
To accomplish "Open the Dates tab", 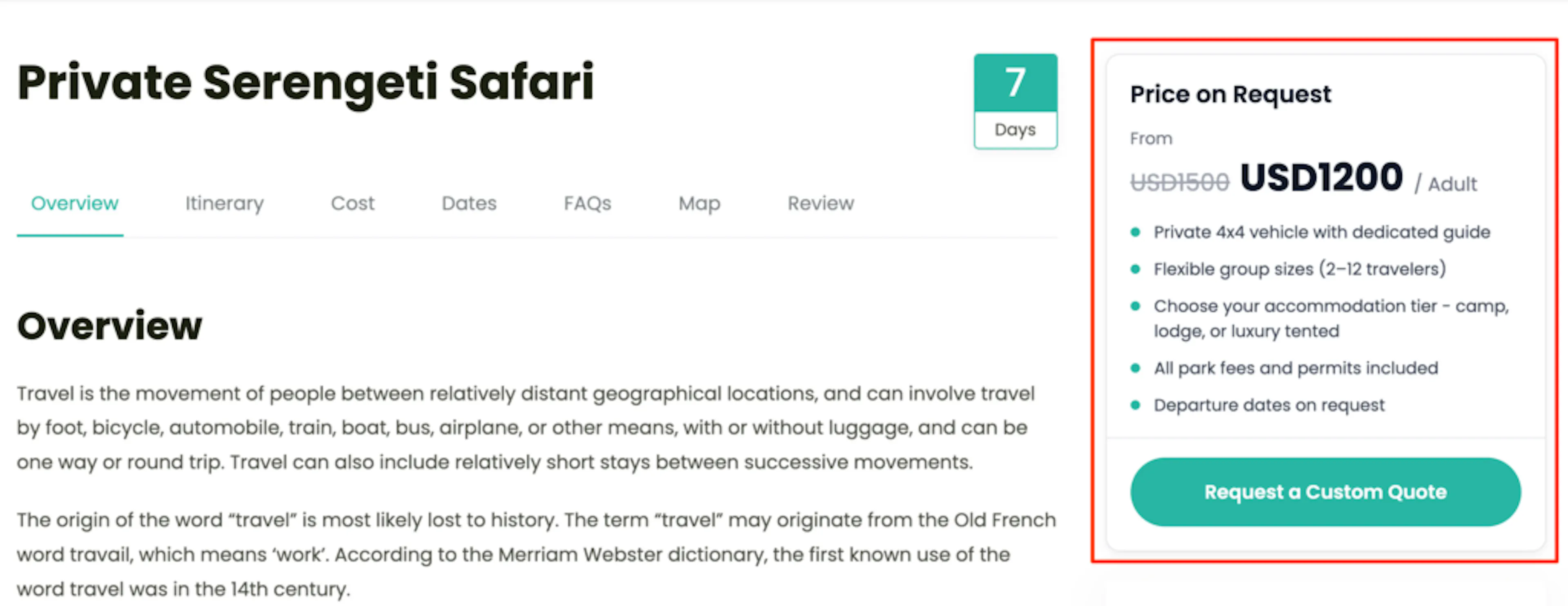I will pos(469,203).
